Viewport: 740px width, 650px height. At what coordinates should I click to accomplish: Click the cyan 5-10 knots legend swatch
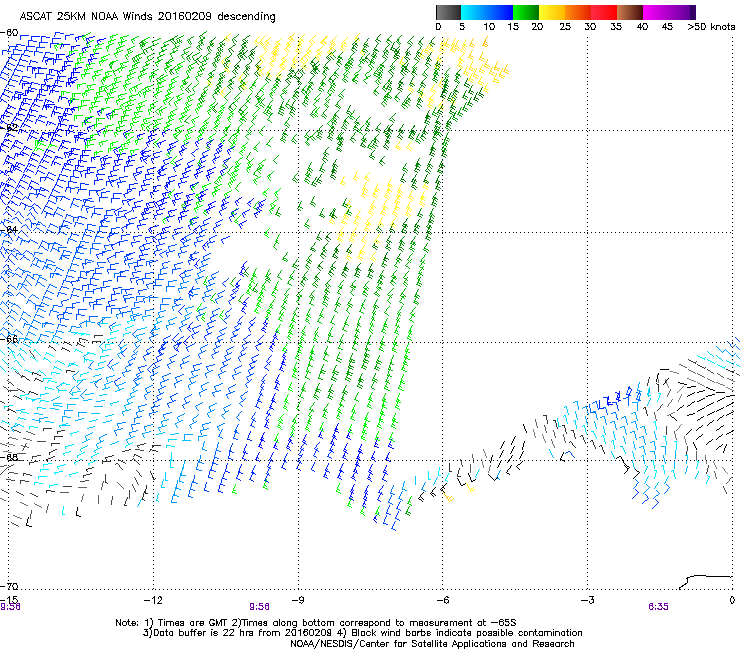pyautogui.click(x=474, y=12)
